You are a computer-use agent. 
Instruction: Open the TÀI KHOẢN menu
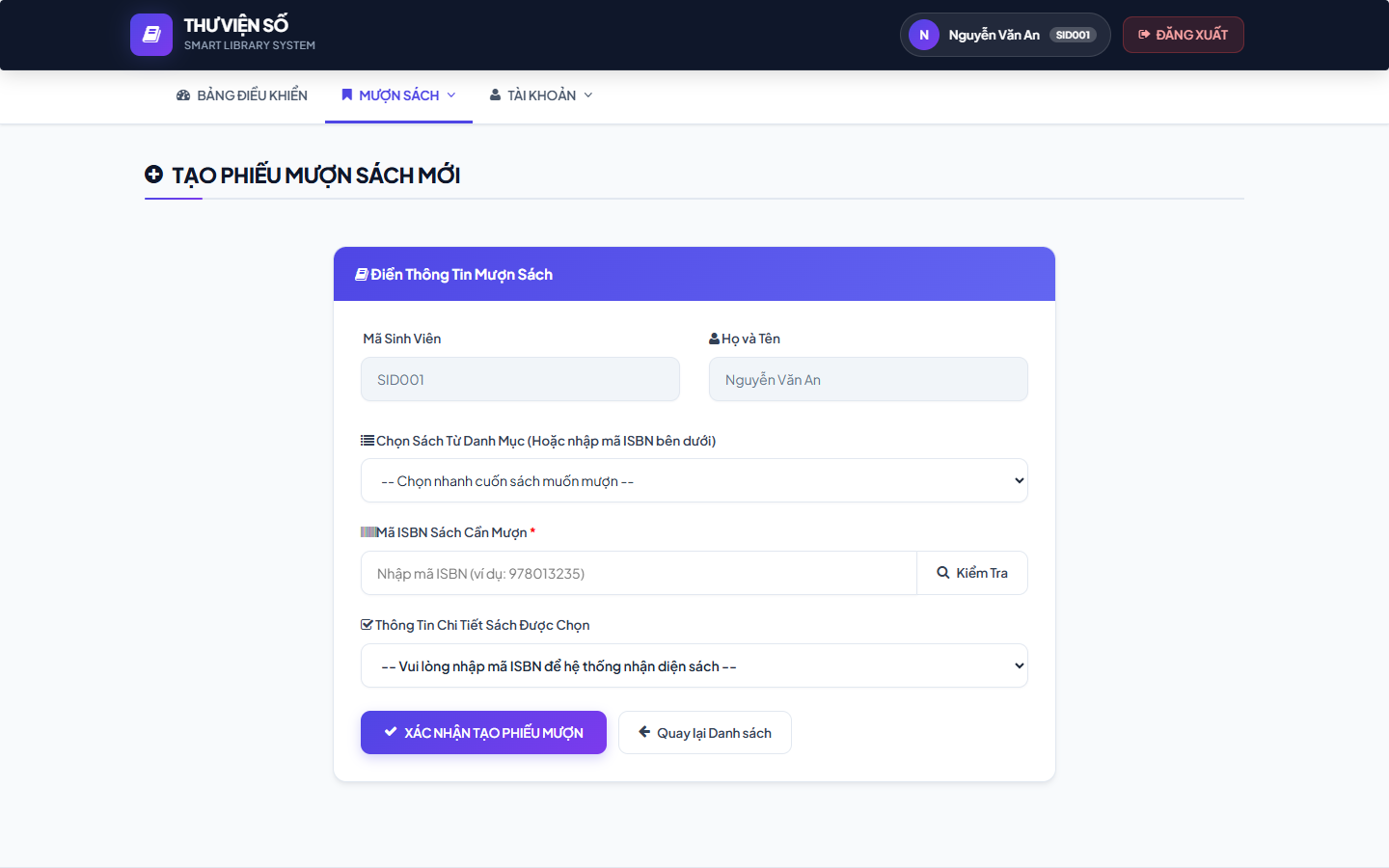click(x=541, y=95)
